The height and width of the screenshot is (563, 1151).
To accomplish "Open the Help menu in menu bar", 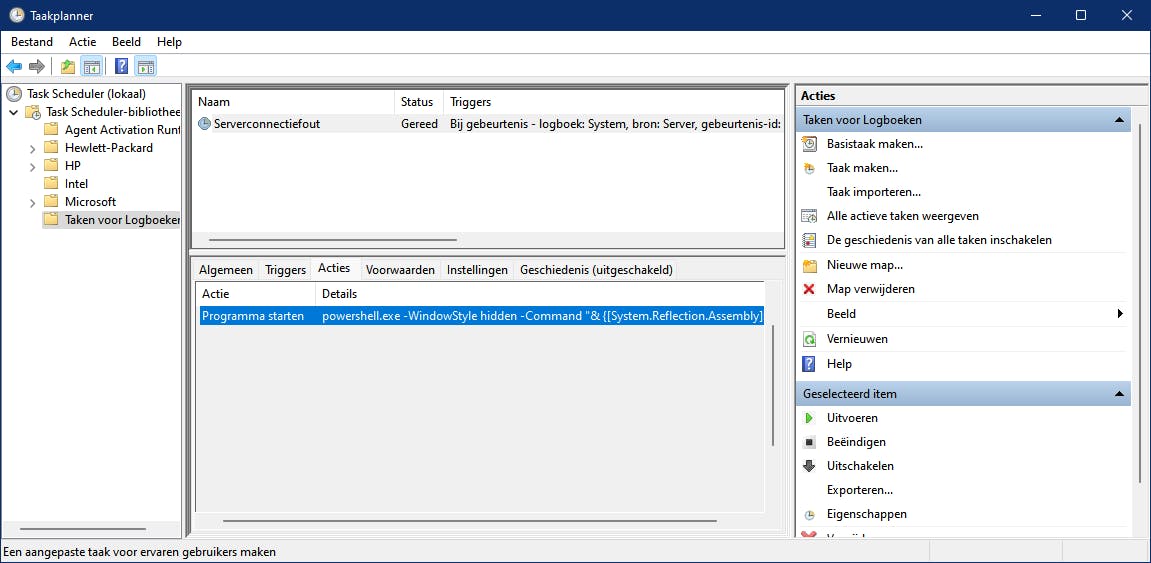I will click(170, 42).
